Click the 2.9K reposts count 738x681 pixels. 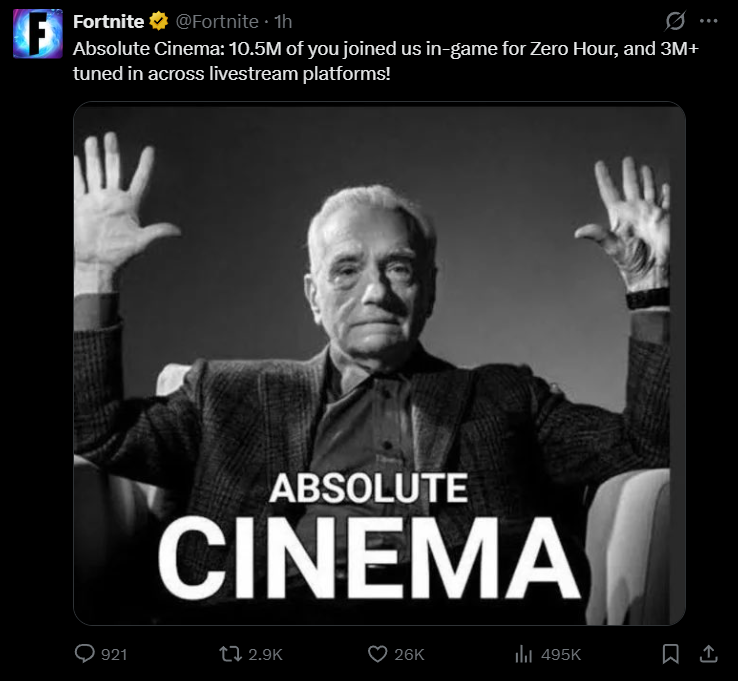pyautogui.click(x=265, y=654)
